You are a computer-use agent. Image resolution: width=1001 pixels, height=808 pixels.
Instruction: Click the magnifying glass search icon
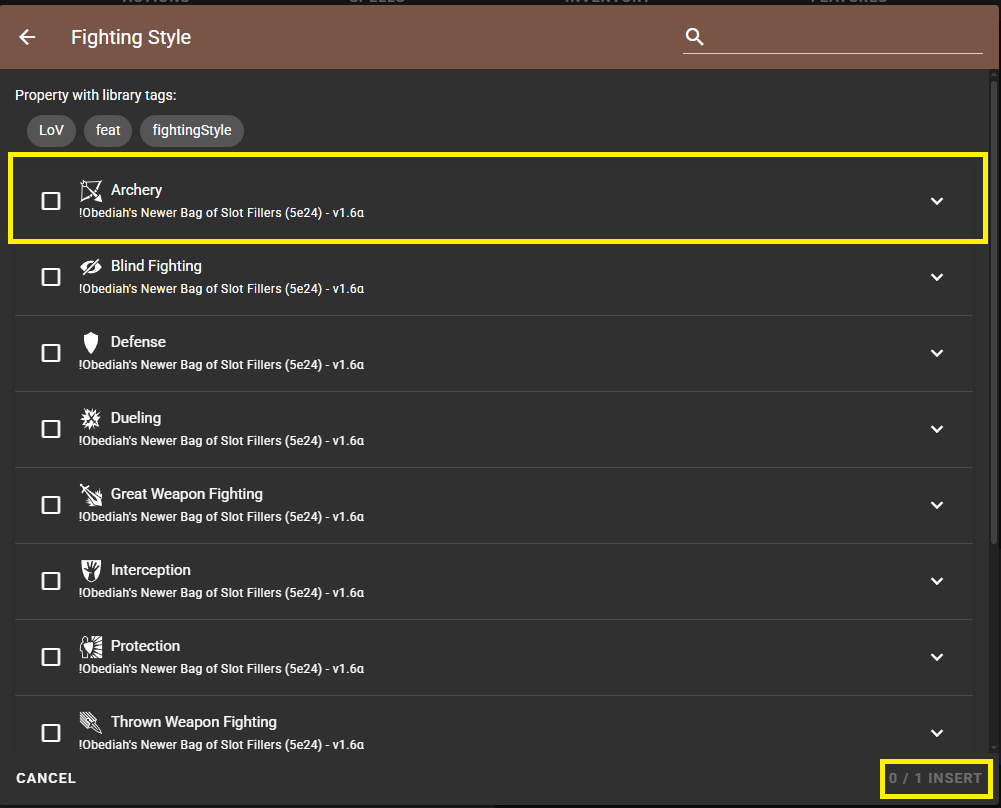694,37
